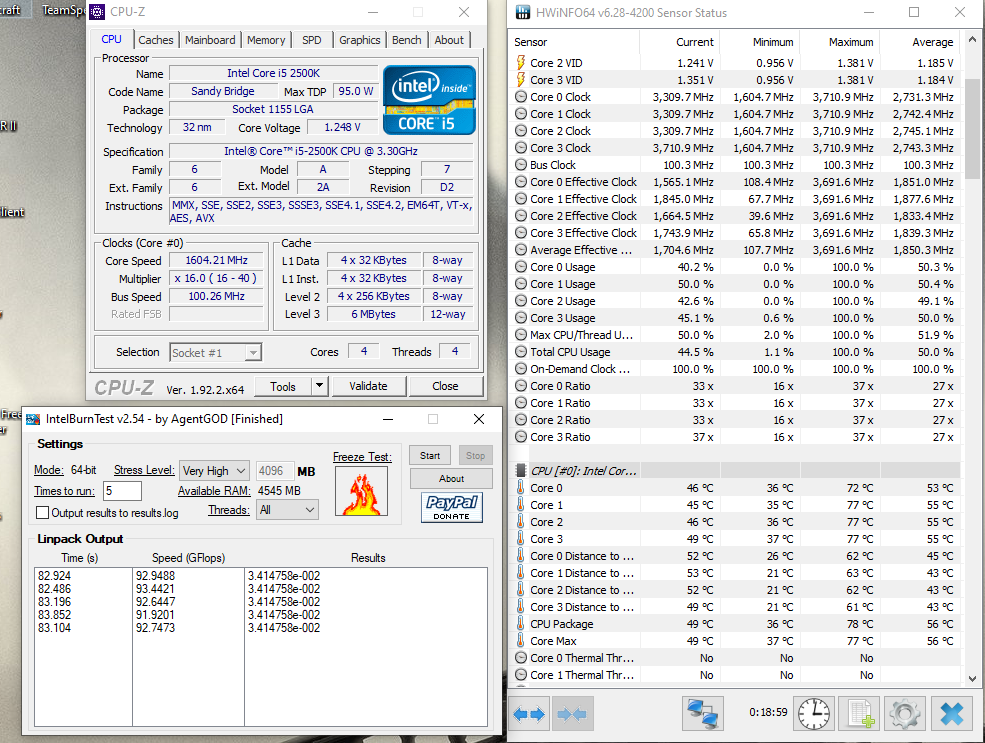Switch to the SPD tab
985x743 pixels.
312,40
